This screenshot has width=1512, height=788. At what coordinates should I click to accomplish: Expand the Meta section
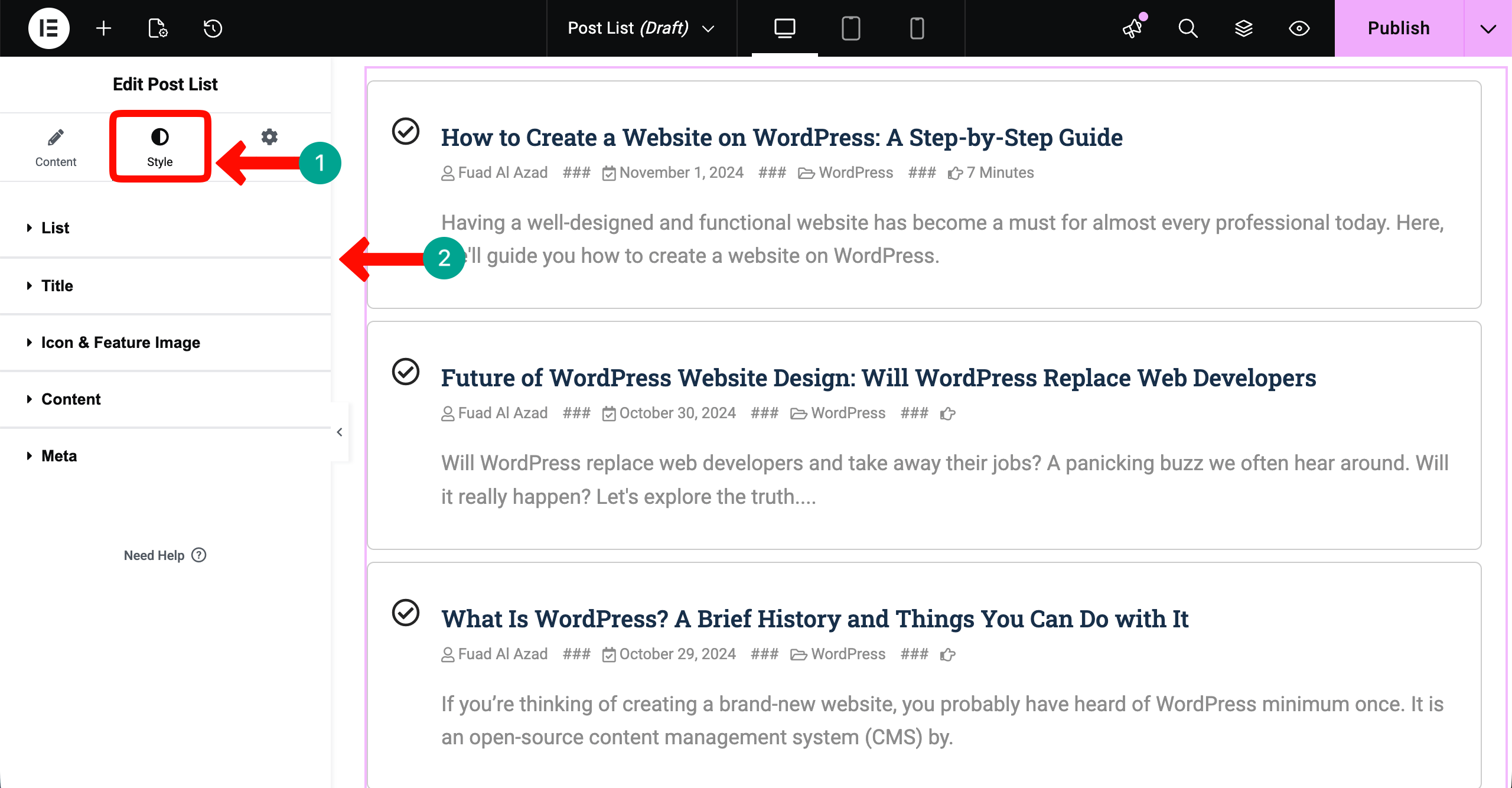pos(58,455)
